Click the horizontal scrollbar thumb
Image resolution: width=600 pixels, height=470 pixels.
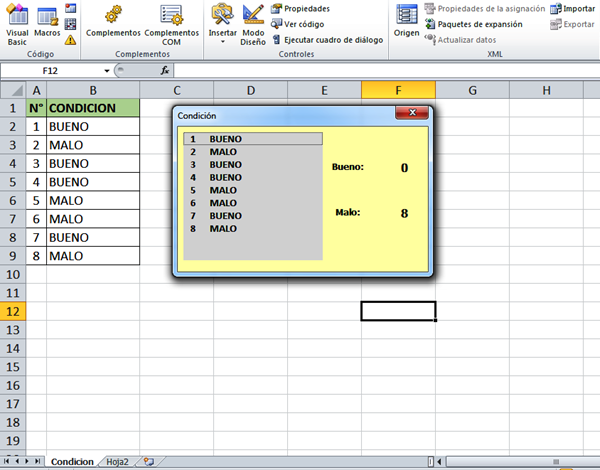pos(524,462)
